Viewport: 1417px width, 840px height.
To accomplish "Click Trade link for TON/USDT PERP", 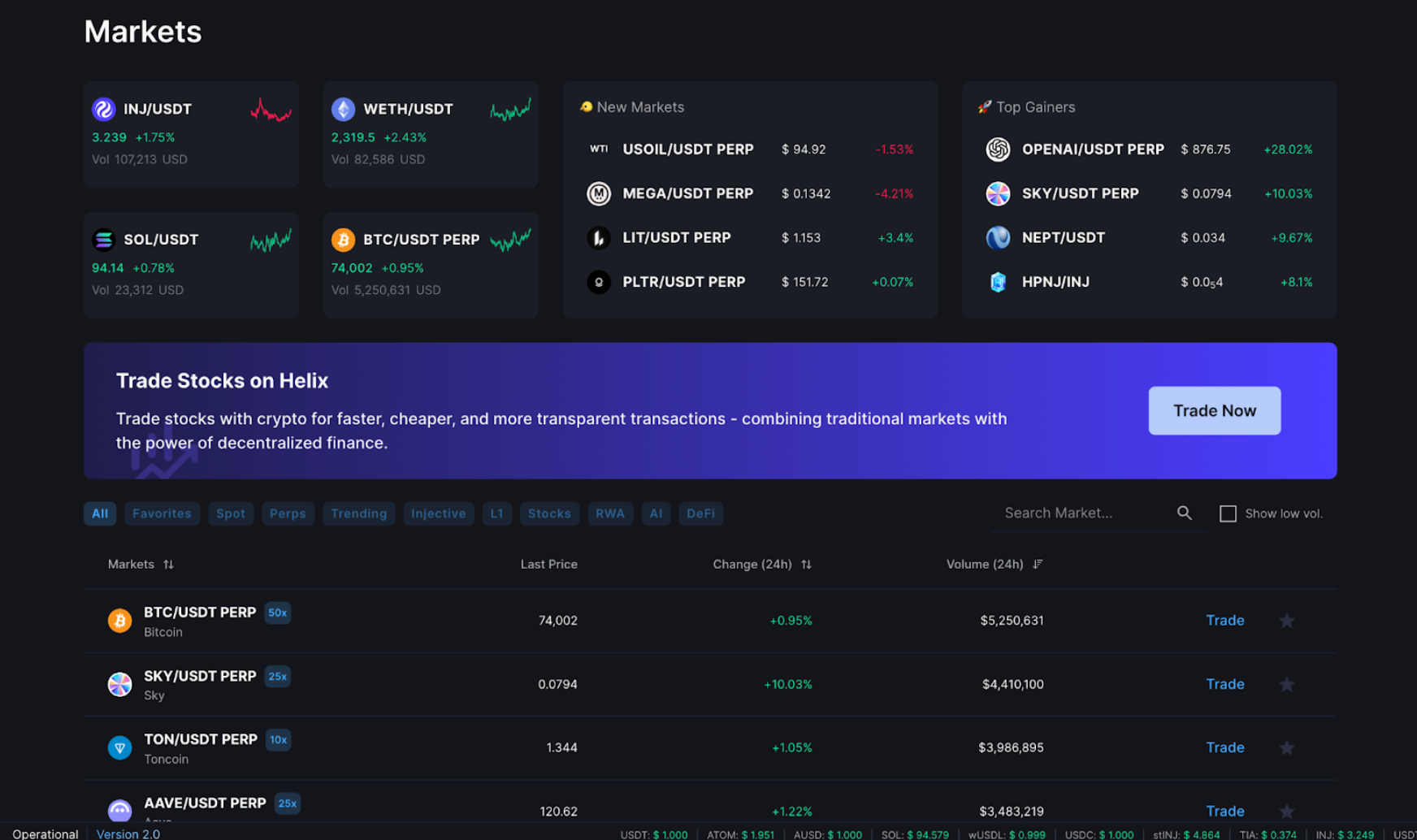I will tap(1225, 747).
